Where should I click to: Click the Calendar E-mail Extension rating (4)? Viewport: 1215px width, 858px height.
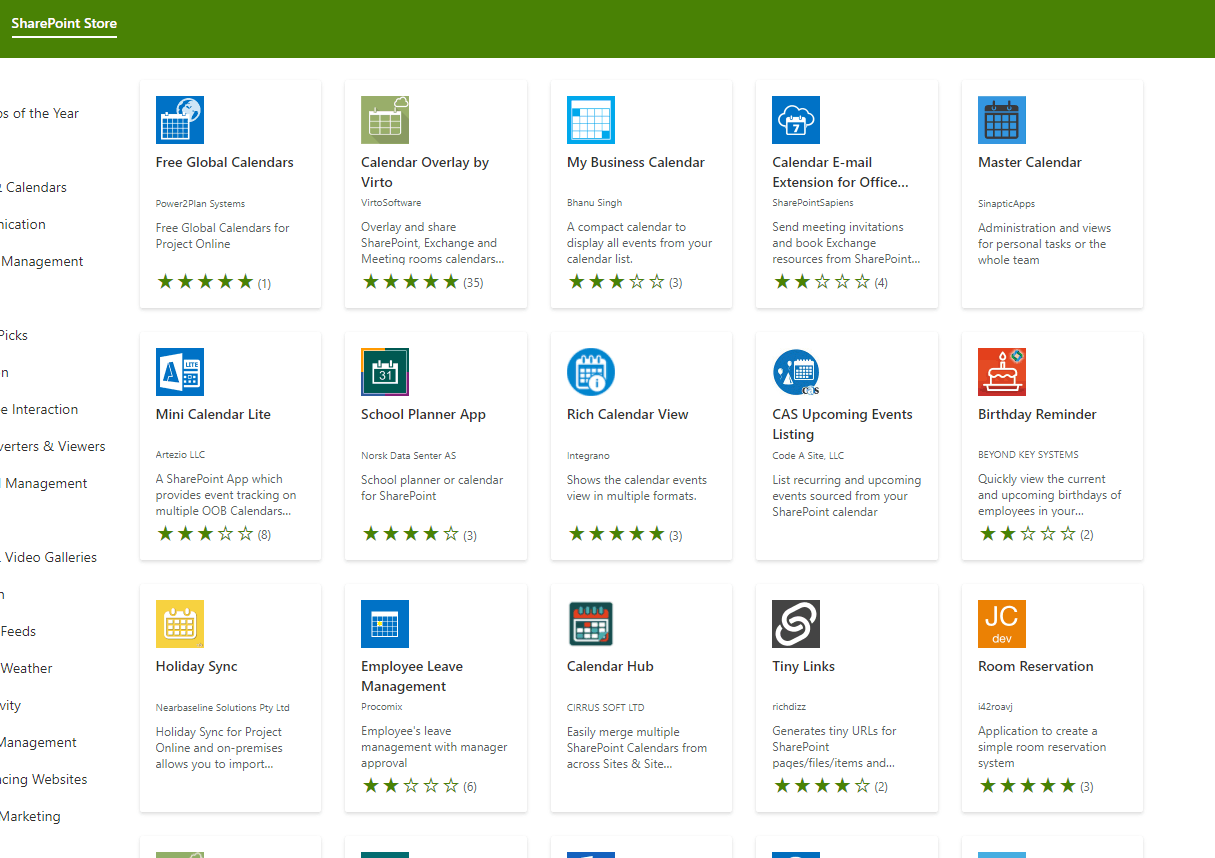click(830, 283)
